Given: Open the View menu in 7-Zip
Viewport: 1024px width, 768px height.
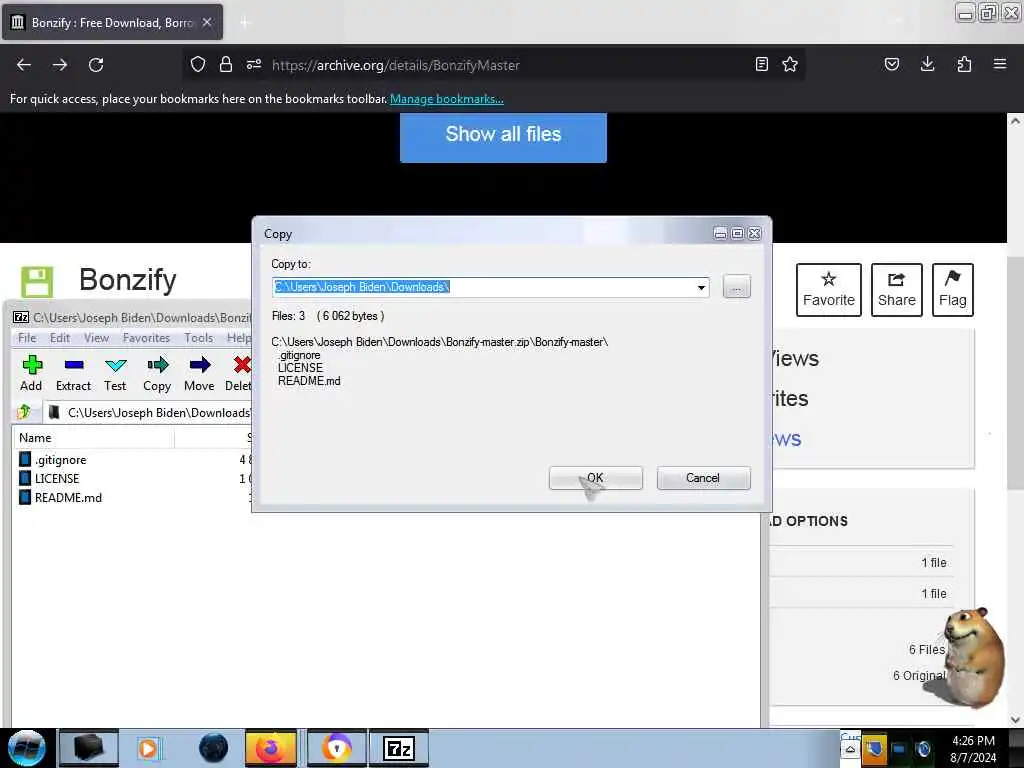Looking at the screenshot, I should [x=96, y=338].
